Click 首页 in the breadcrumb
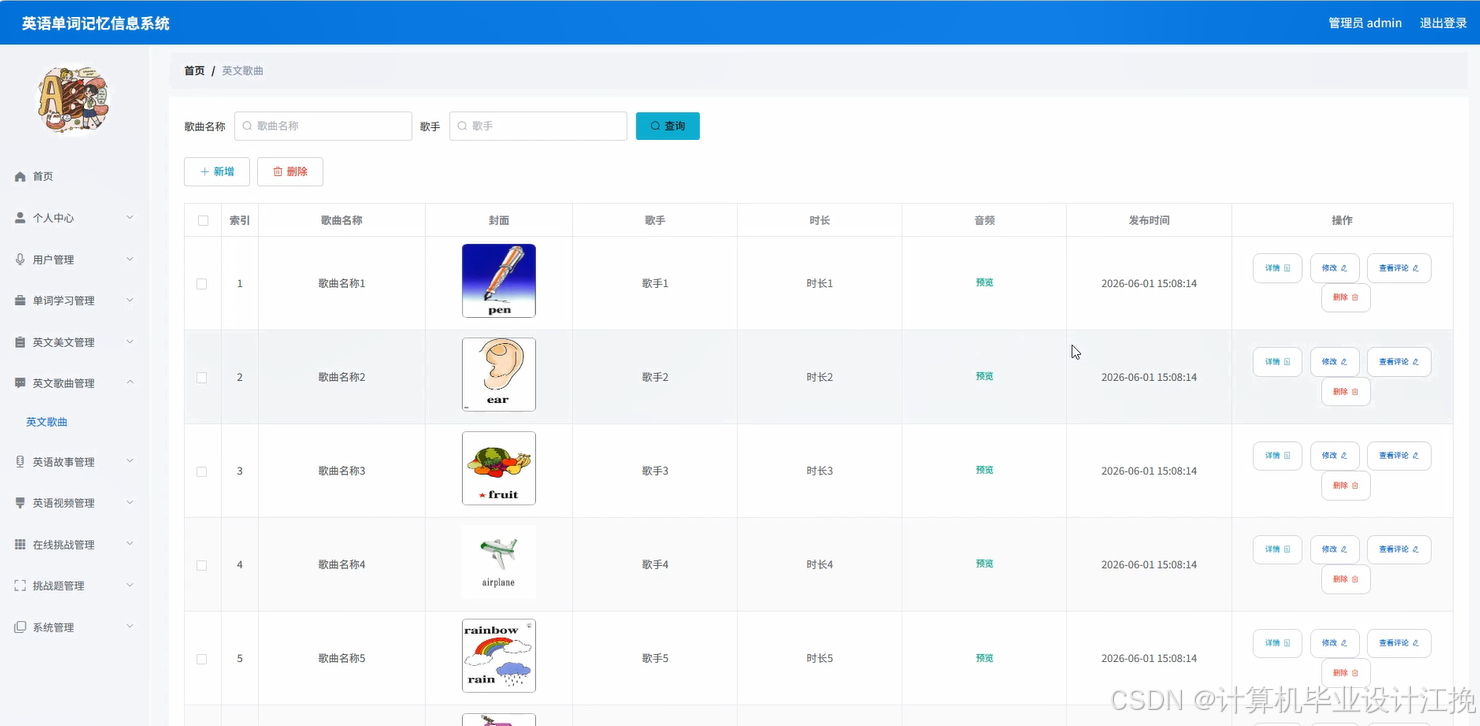This screenshot has height=726, width=1480. 194,71
